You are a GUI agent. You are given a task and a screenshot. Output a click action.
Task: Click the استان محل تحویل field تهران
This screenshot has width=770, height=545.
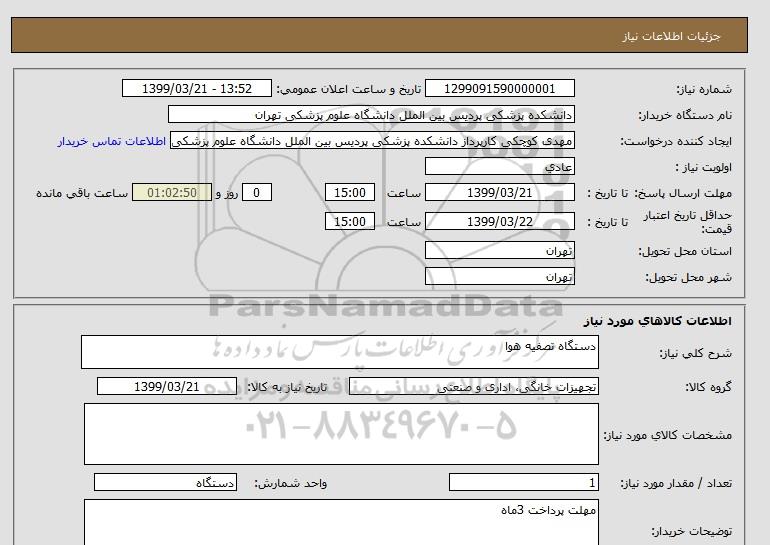pos(499,250)
